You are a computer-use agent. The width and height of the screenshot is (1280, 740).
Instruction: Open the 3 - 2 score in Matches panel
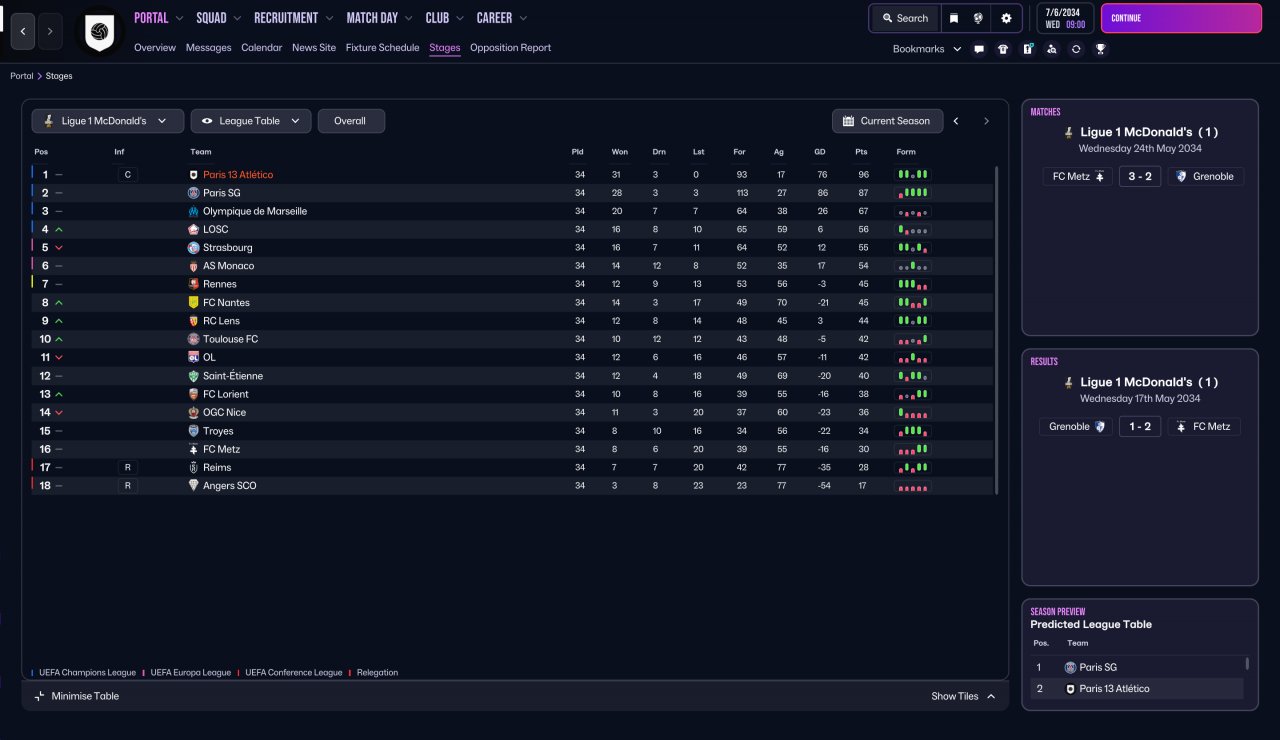(1140, 176)
